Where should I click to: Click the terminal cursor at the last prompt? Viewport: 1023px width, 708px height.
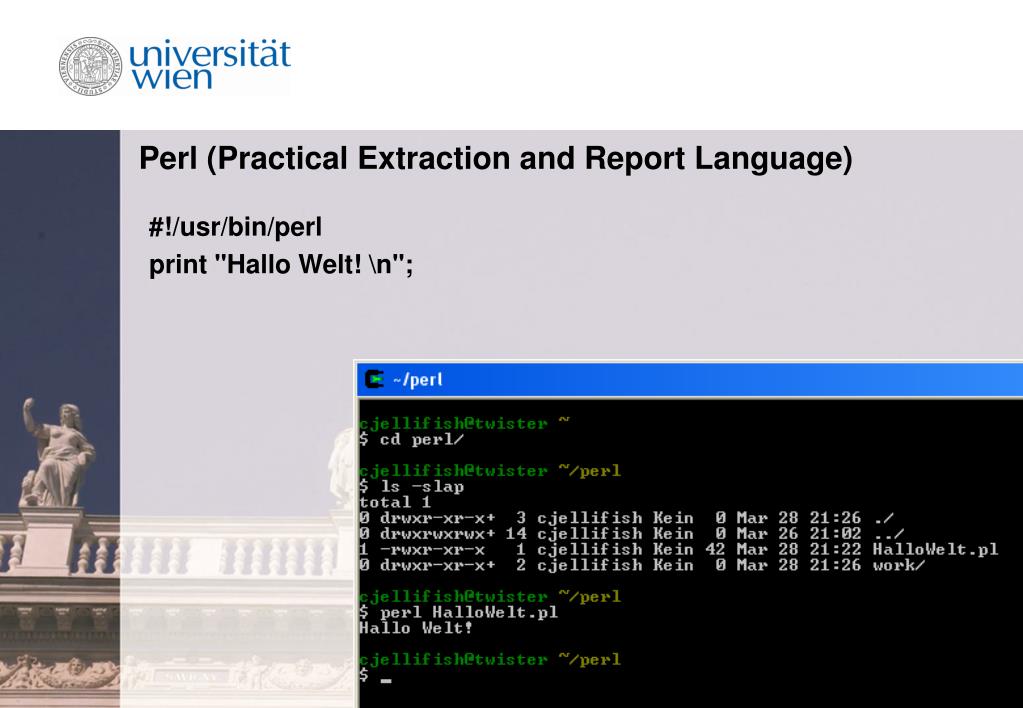(x=386, y=681)
